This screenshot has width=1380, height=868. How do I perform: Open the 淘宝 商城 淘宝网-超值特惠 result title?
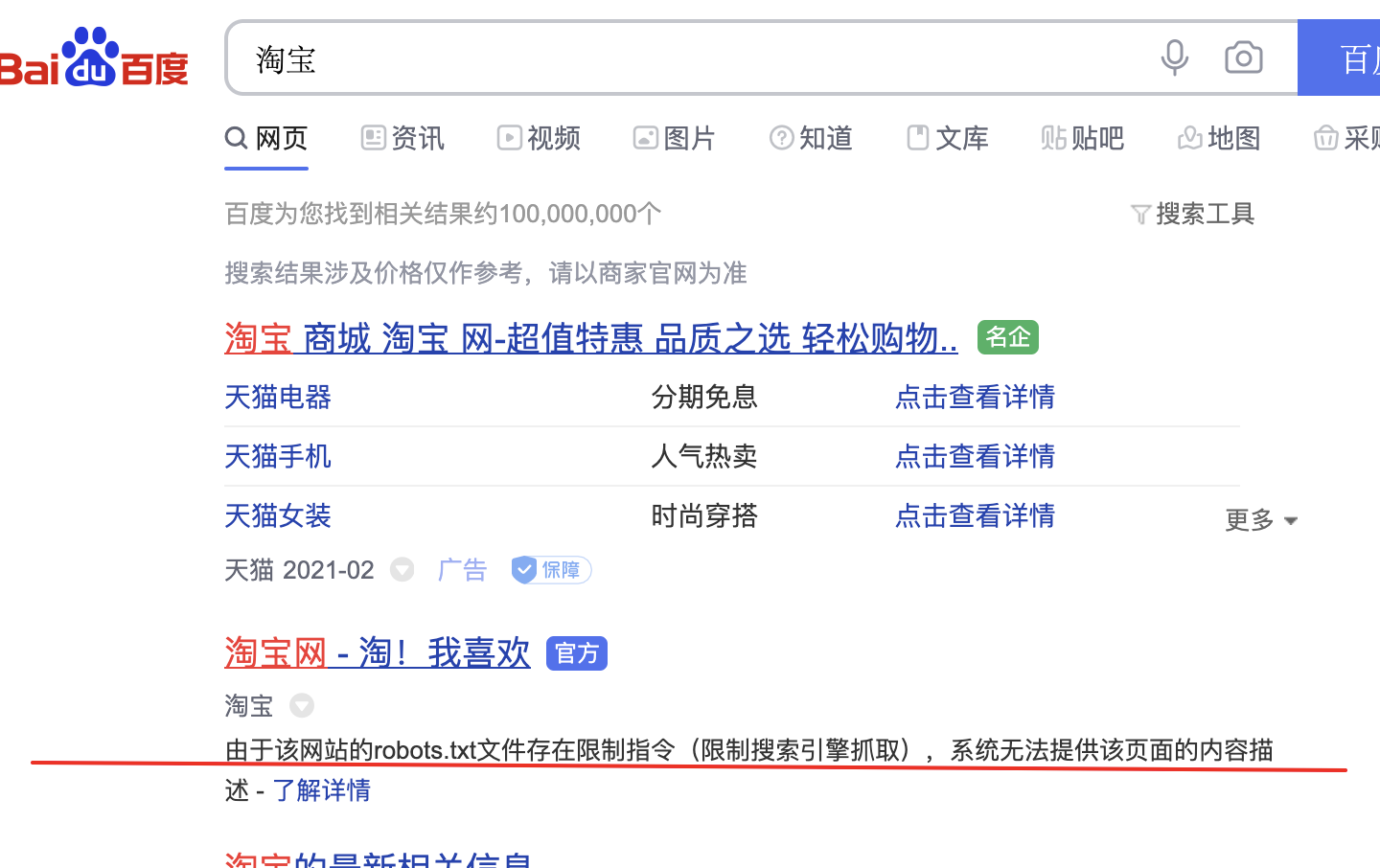591,338
